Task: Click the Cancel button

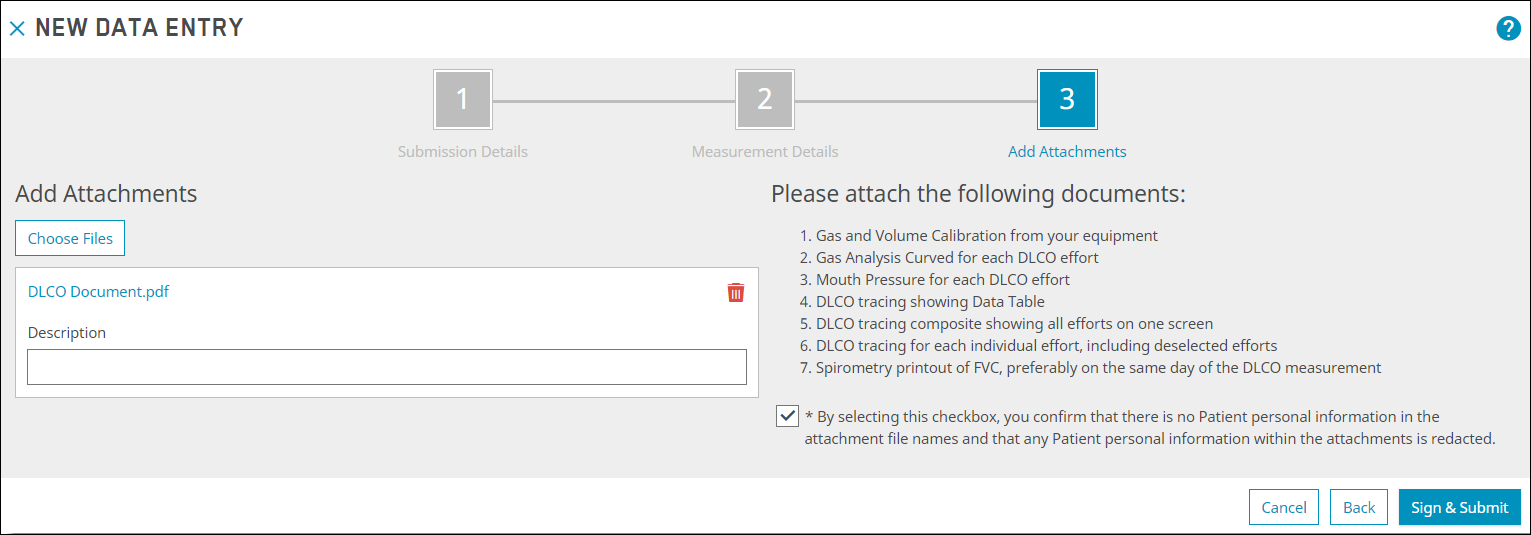Action: click(x=1284, y=507)
